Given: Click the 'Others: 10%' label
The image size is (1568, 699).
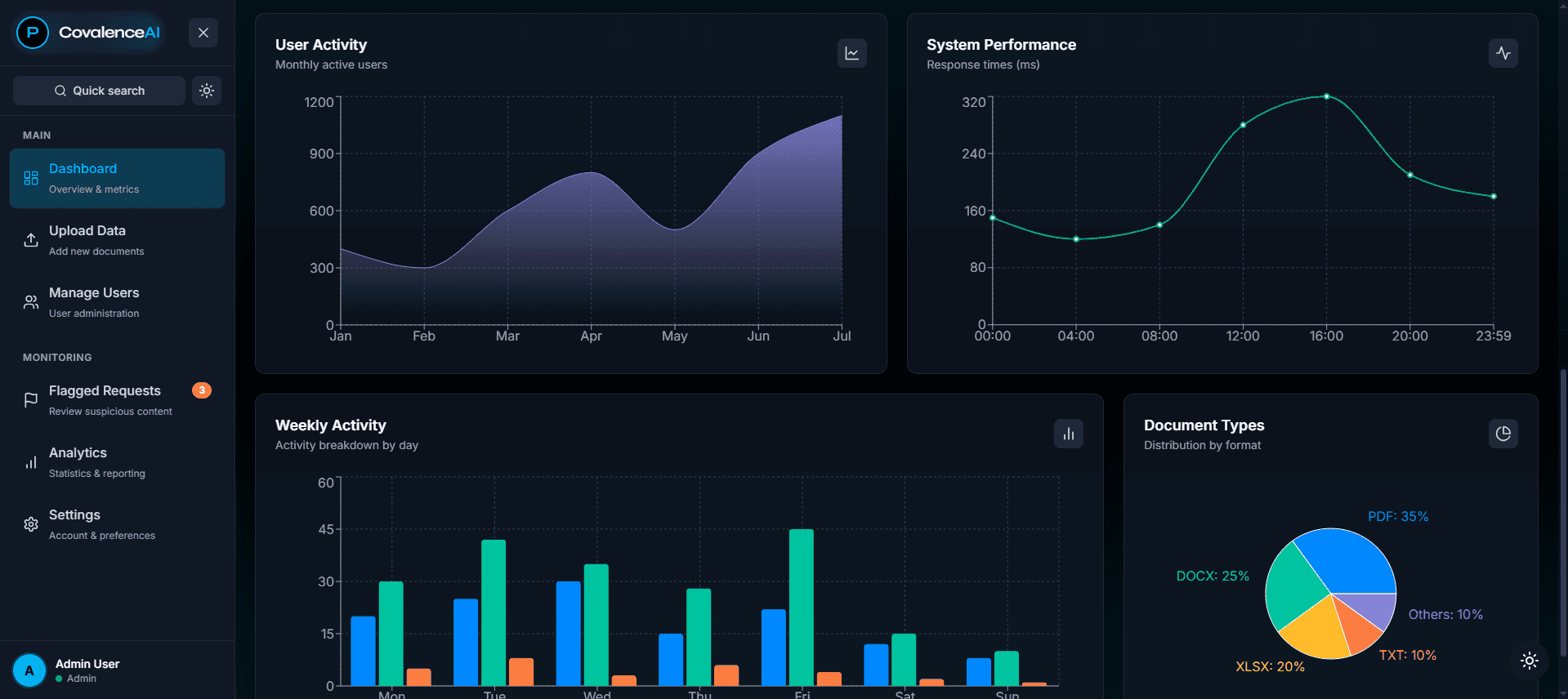Looking at the screenshot, I should click(1445, 614).
